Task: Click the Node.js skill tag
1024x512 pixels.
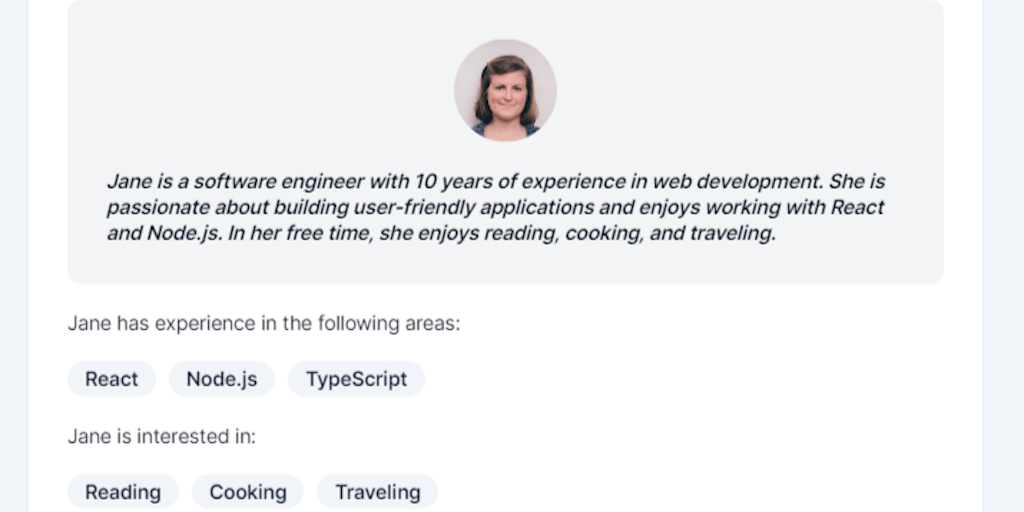Action: [222, 379]
